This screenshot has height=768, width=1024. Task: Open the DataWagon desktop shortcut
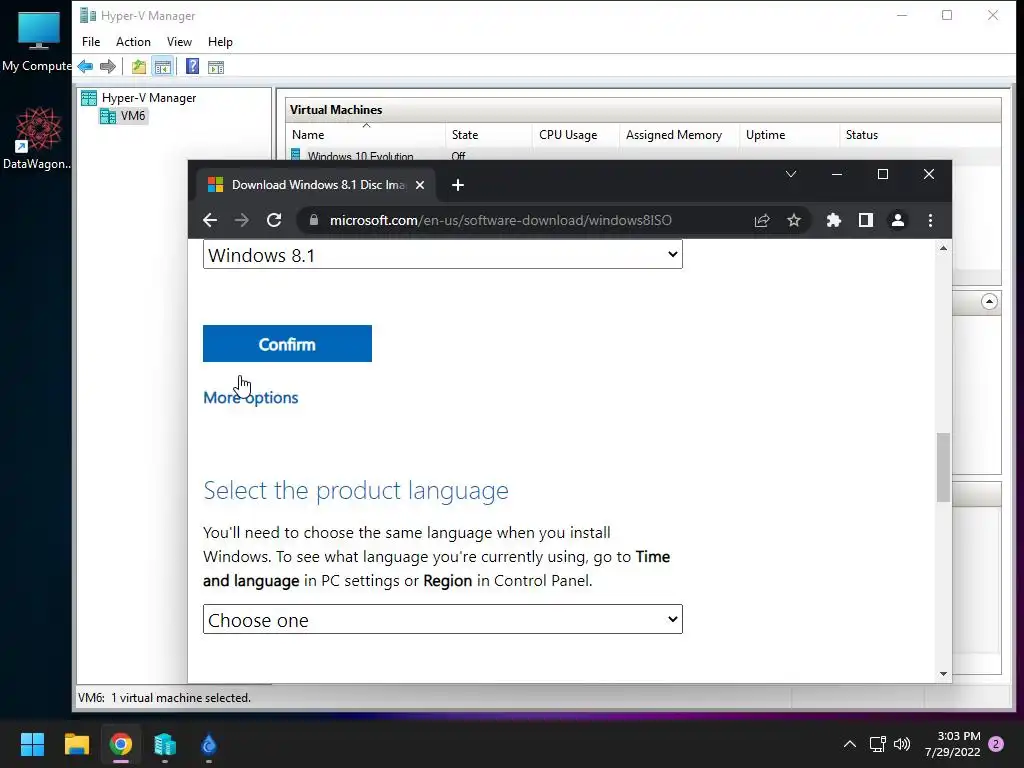coord(37,139)
